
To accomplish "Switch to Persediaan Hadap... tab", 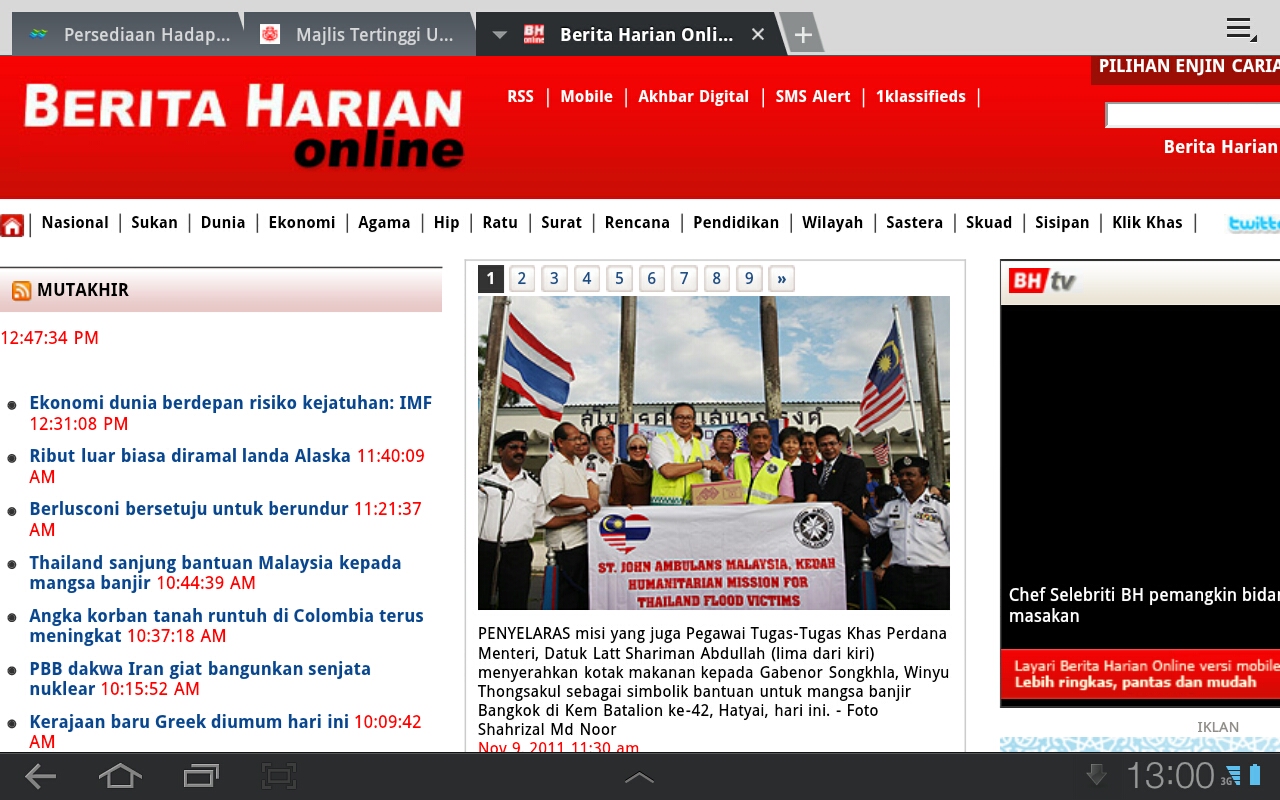I will click(126, 35).
